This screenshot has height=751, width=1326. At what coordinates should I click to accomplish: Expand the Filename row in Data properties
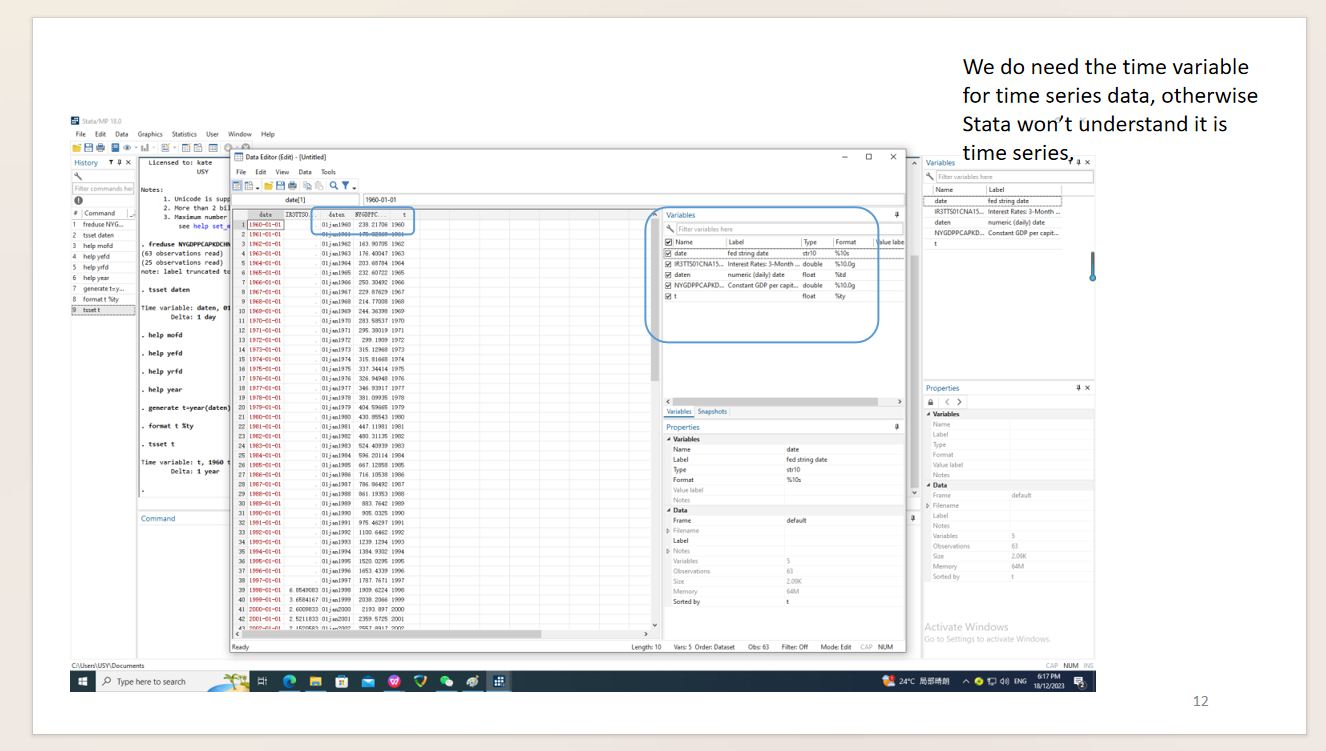[x=668, y=531]
